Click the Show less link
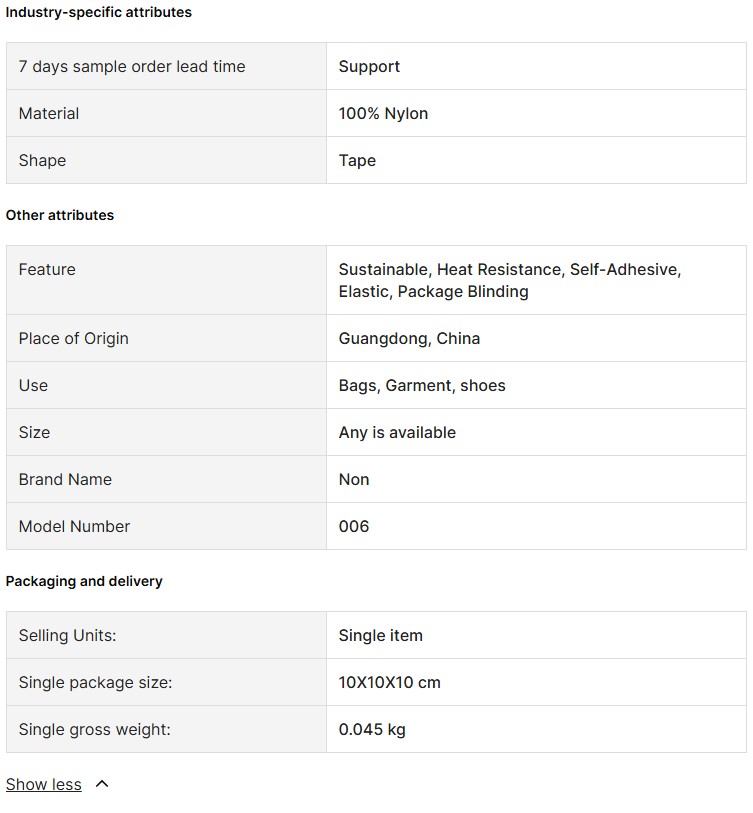 point(44,784)
